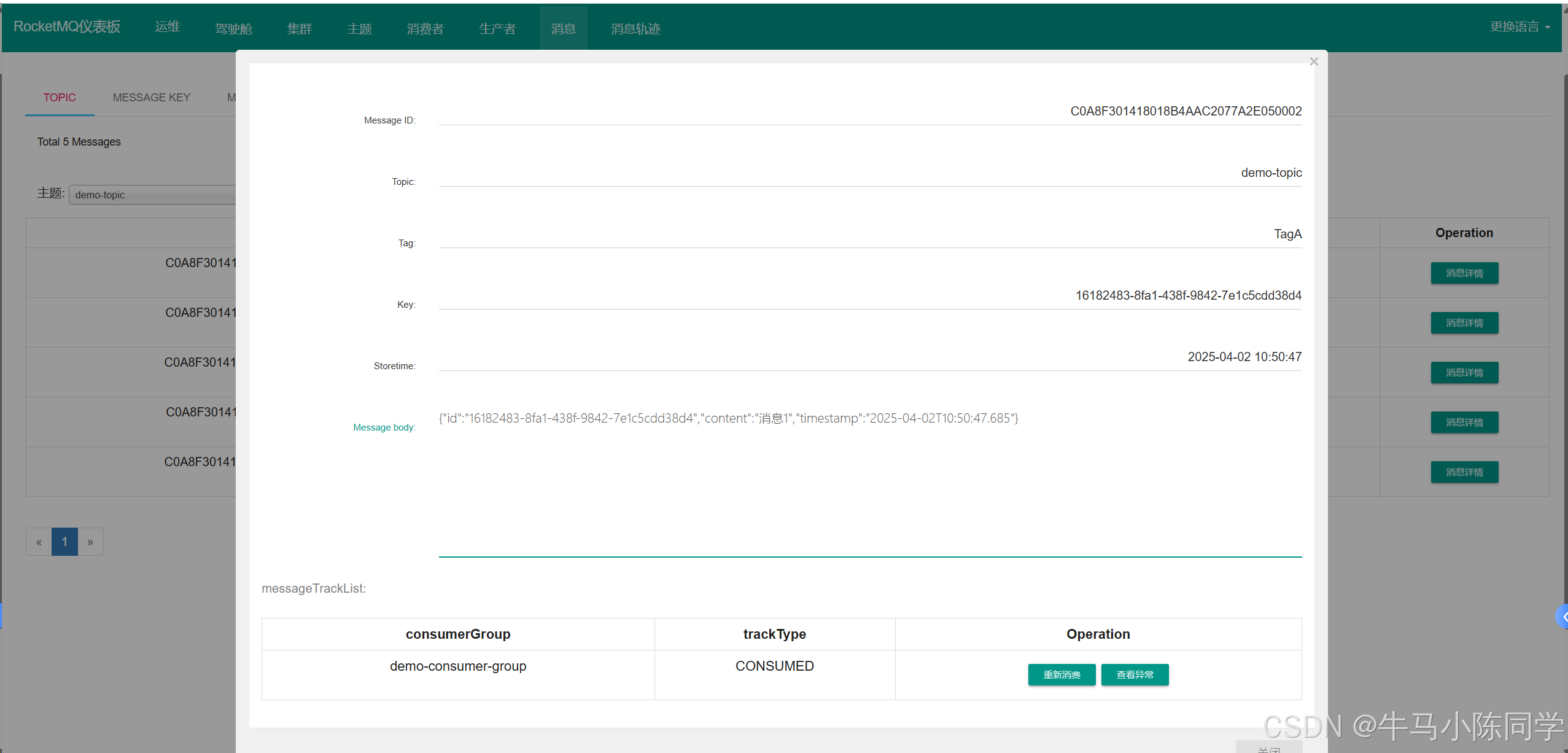Click the 重新消费 resend button
Viewport: 1568px width, 753px height.
point(1062,674)
